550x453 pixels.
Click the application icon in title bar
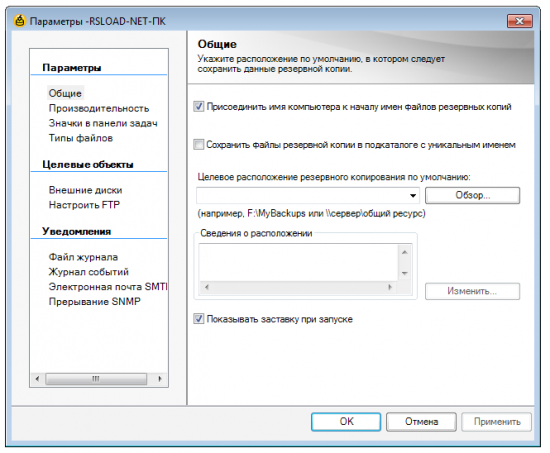click(20, 21)
